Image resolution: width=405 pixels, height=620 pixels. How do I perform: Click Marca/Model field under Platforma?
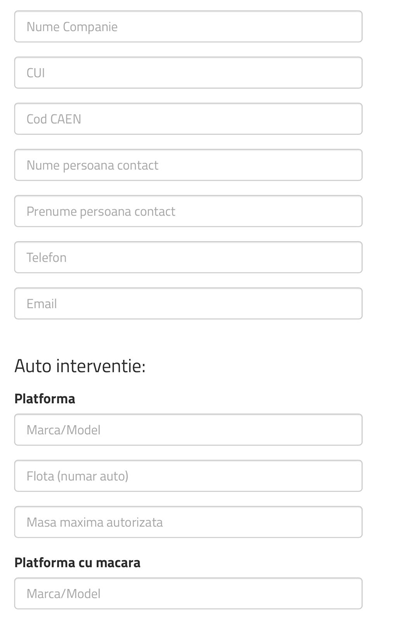click(x=188, y=430)
